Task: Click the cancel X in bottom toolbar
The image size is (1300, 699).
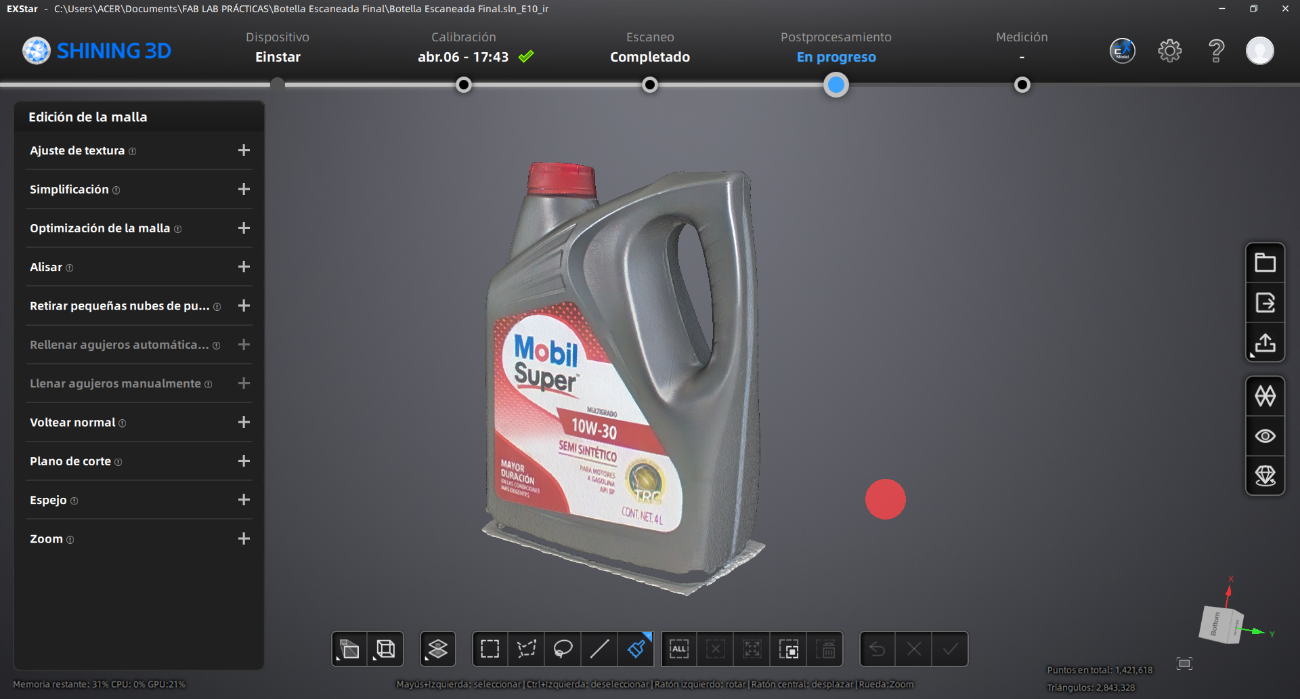Action: (x=913, y=649)
